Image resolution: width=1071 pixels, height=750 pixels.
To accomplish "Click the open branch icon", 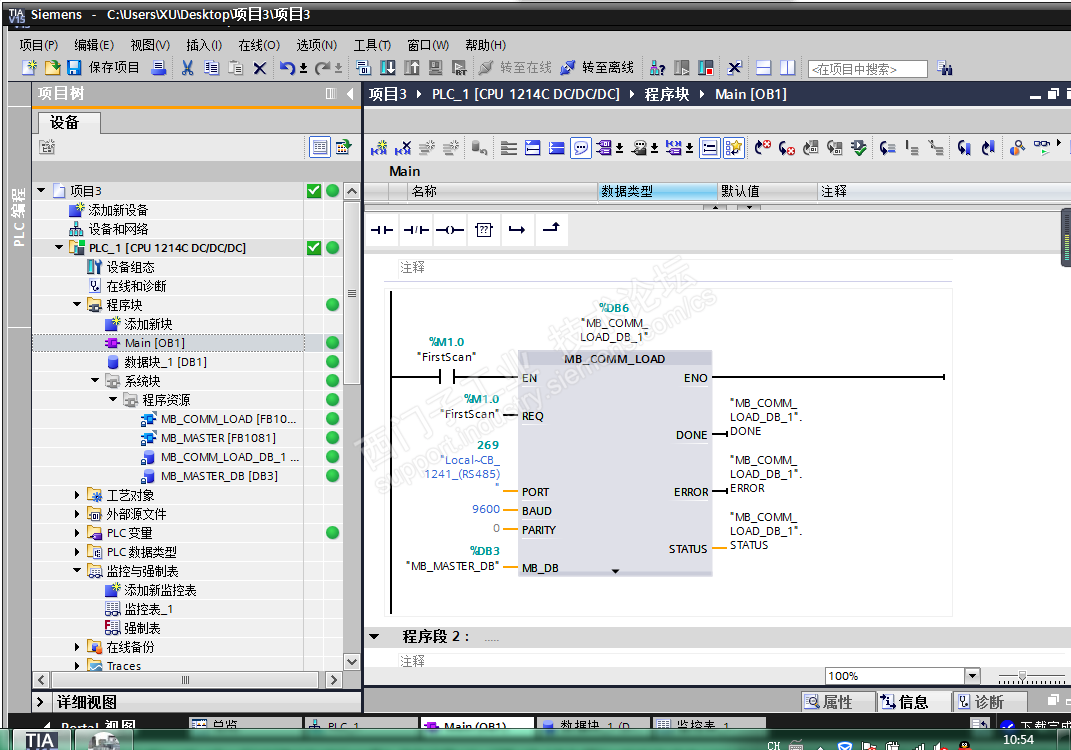I will pos(517,230).
